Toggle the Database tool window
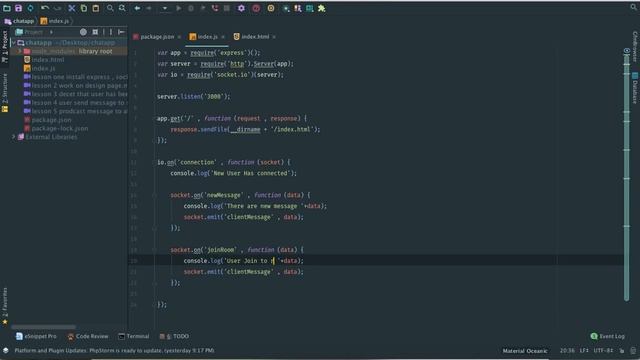This screenshot has width=640, height=360. (635, 88)
